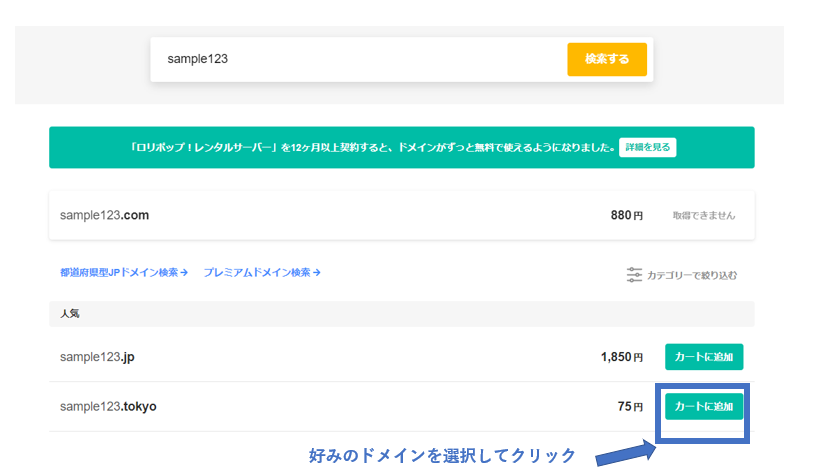Expand カテゴリーで絞り込む category filter
817x473 pixels.
click(x=691, y=274)
